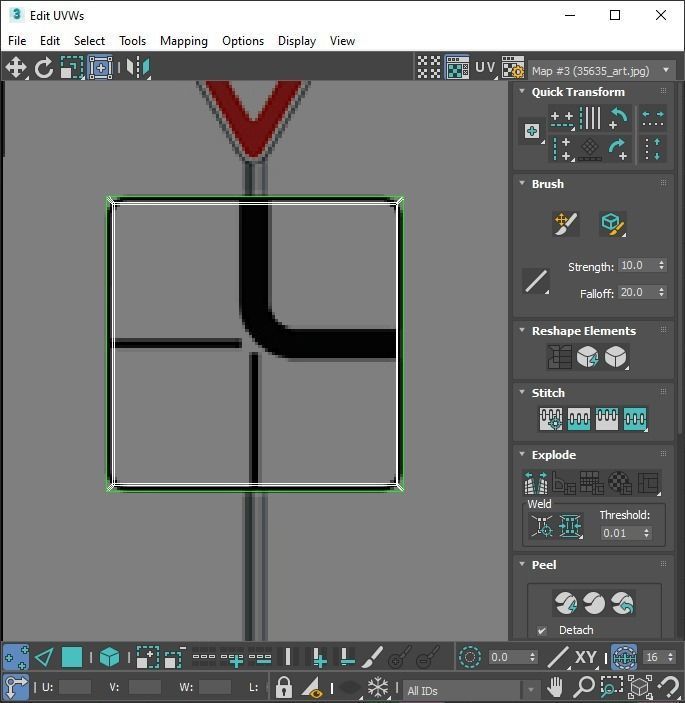Viewport: 685px width, 703px height.
Task: Open the File menu
Action: (x=17, y=41)
